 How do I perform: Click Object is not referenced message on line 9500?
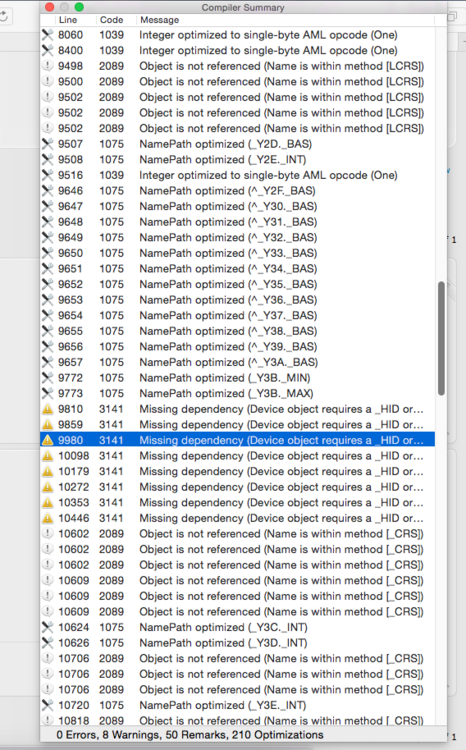[x=282, y=81]
